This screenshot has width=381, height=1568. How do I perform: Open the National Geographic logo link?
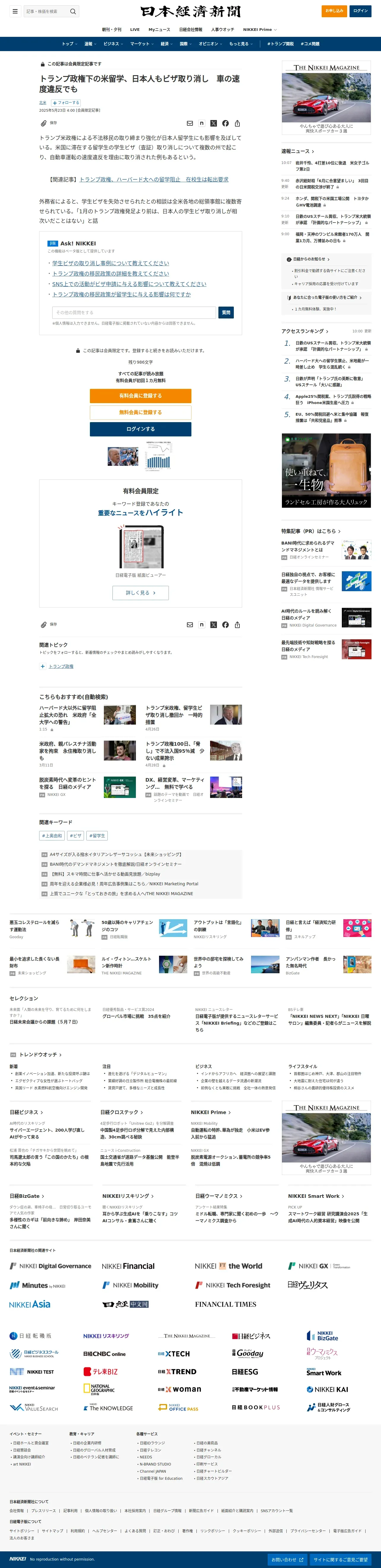click(x=99, y=1389)
